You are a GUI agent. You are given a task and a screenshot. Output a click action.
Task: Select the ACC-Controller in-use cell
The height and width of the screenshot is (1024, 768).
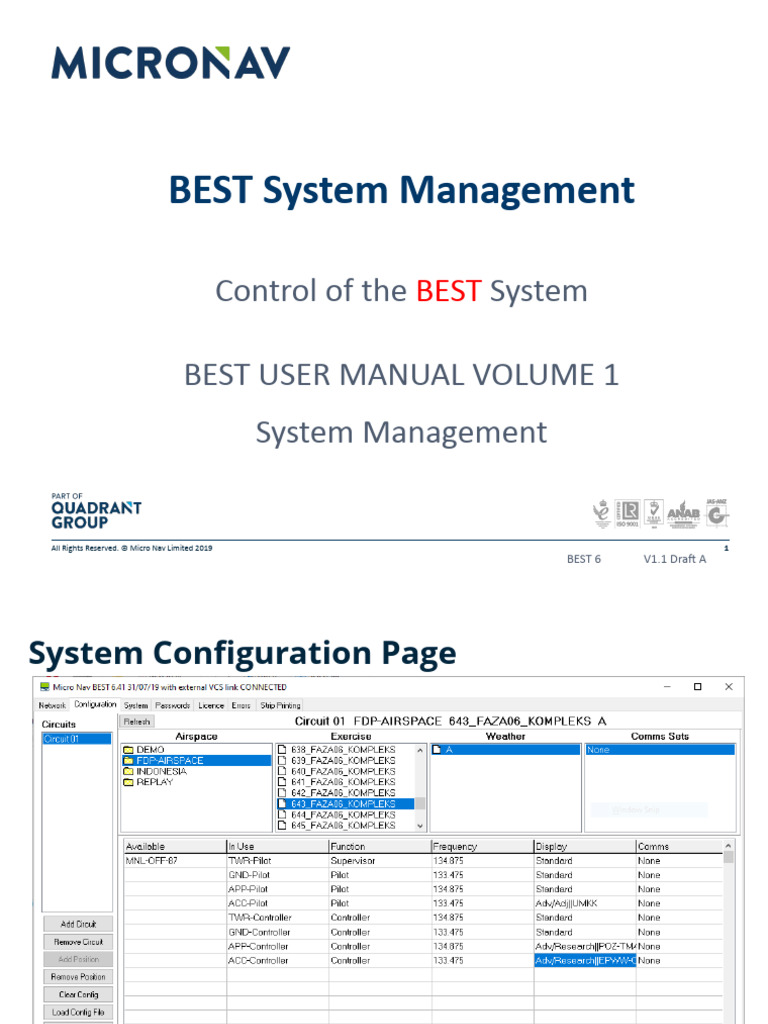click(278, 961)
